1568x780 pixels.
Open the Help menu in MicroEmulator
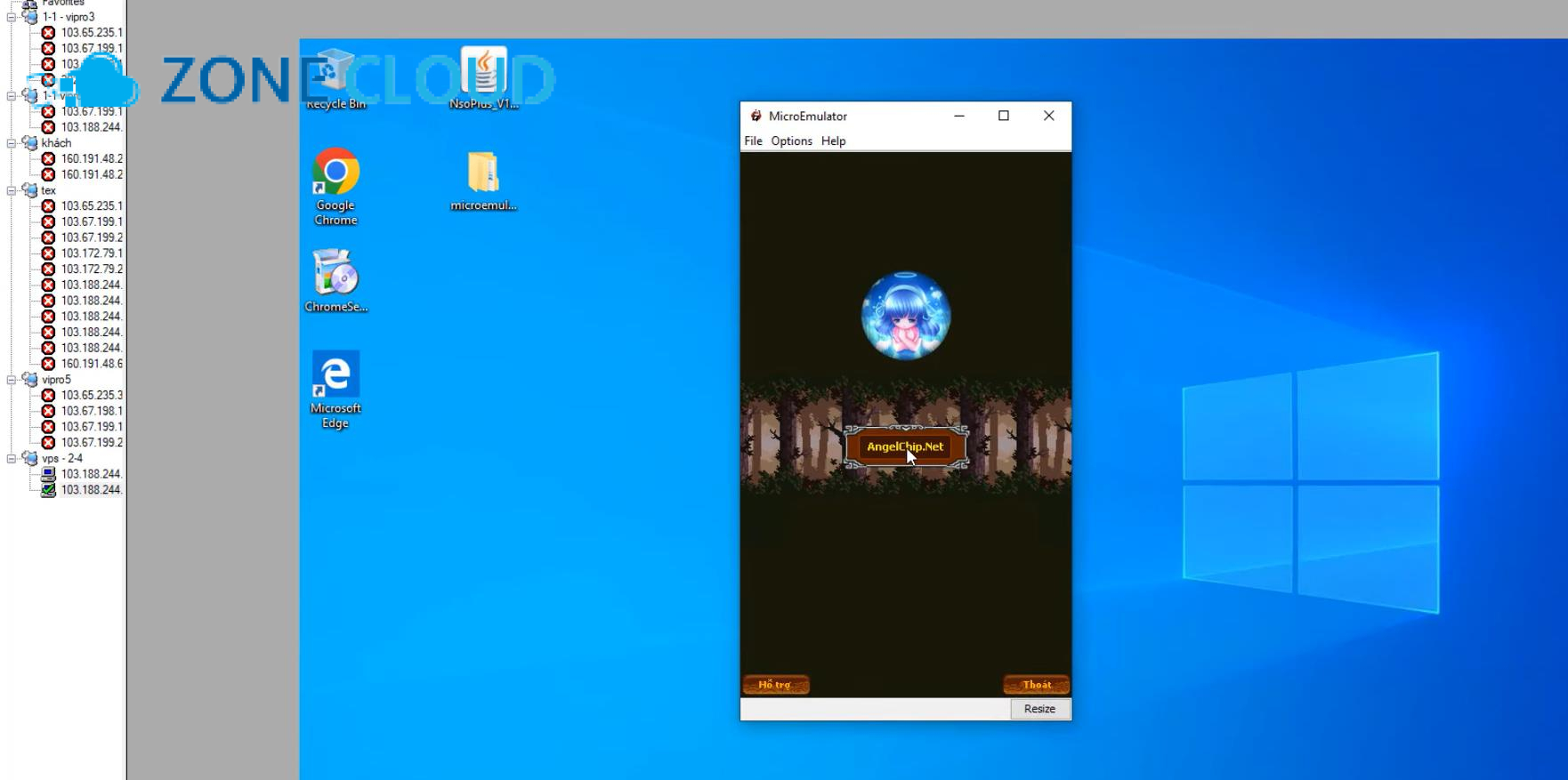[x=833, y=141]
